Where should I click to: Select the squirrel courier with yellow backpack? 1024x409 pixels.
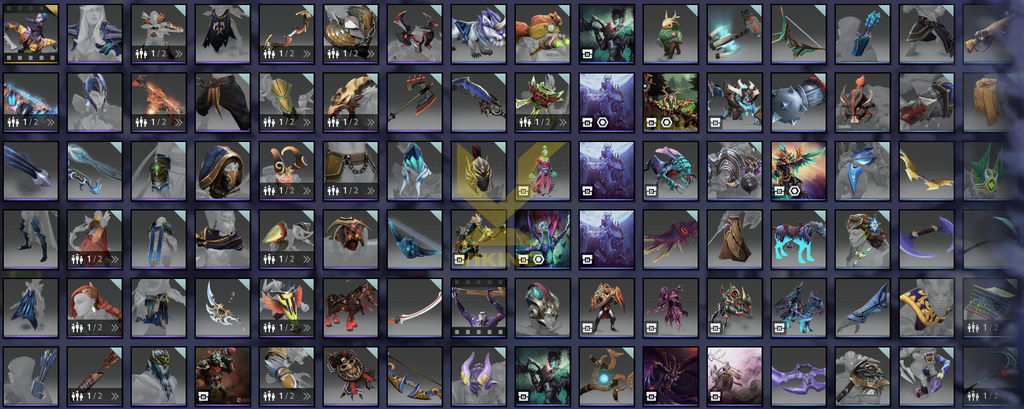(x=543, y=34)
